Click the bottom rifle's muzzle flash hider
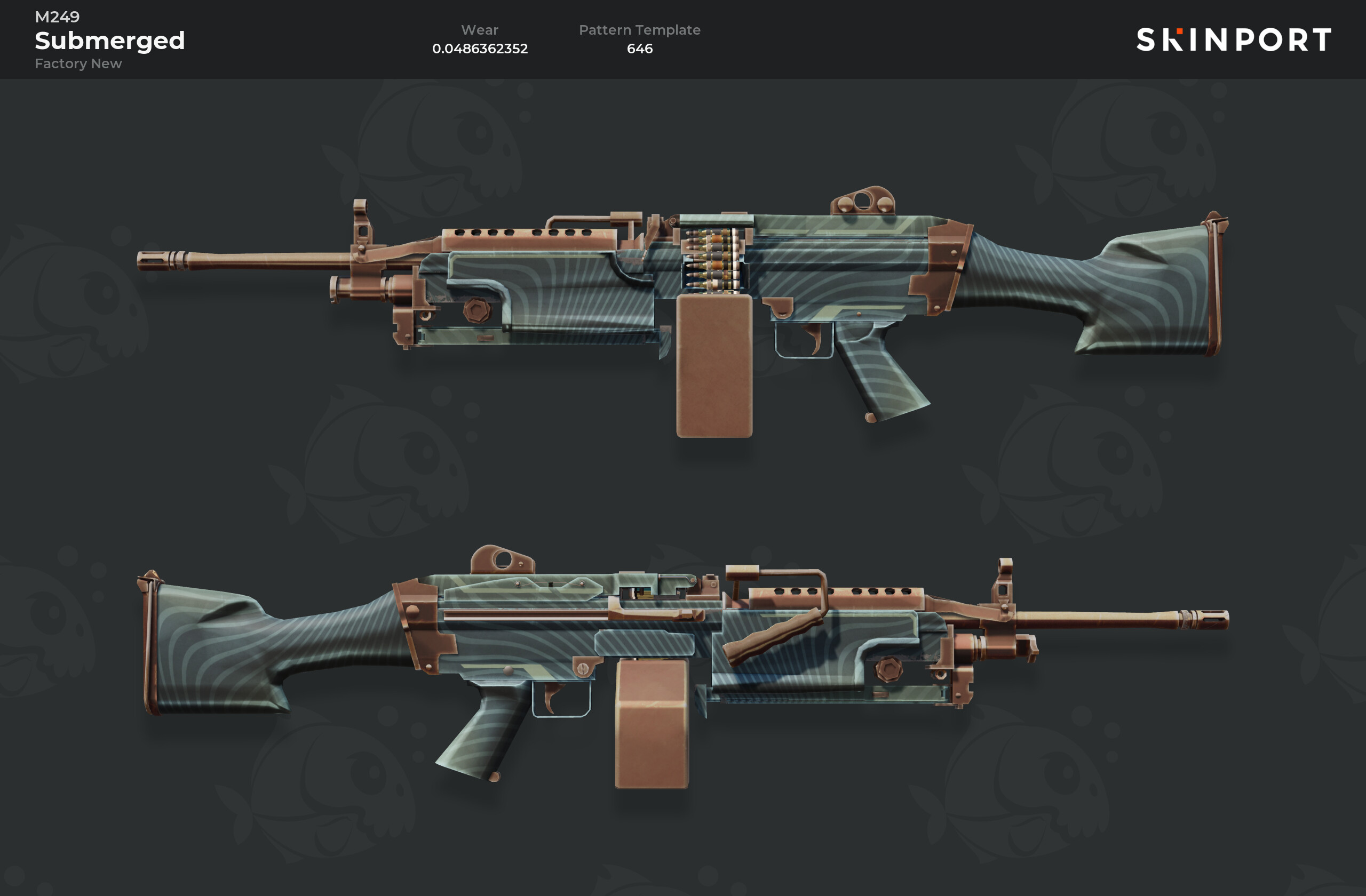1366x896 pixels. pyautogui.click(x=1204, y=619)
